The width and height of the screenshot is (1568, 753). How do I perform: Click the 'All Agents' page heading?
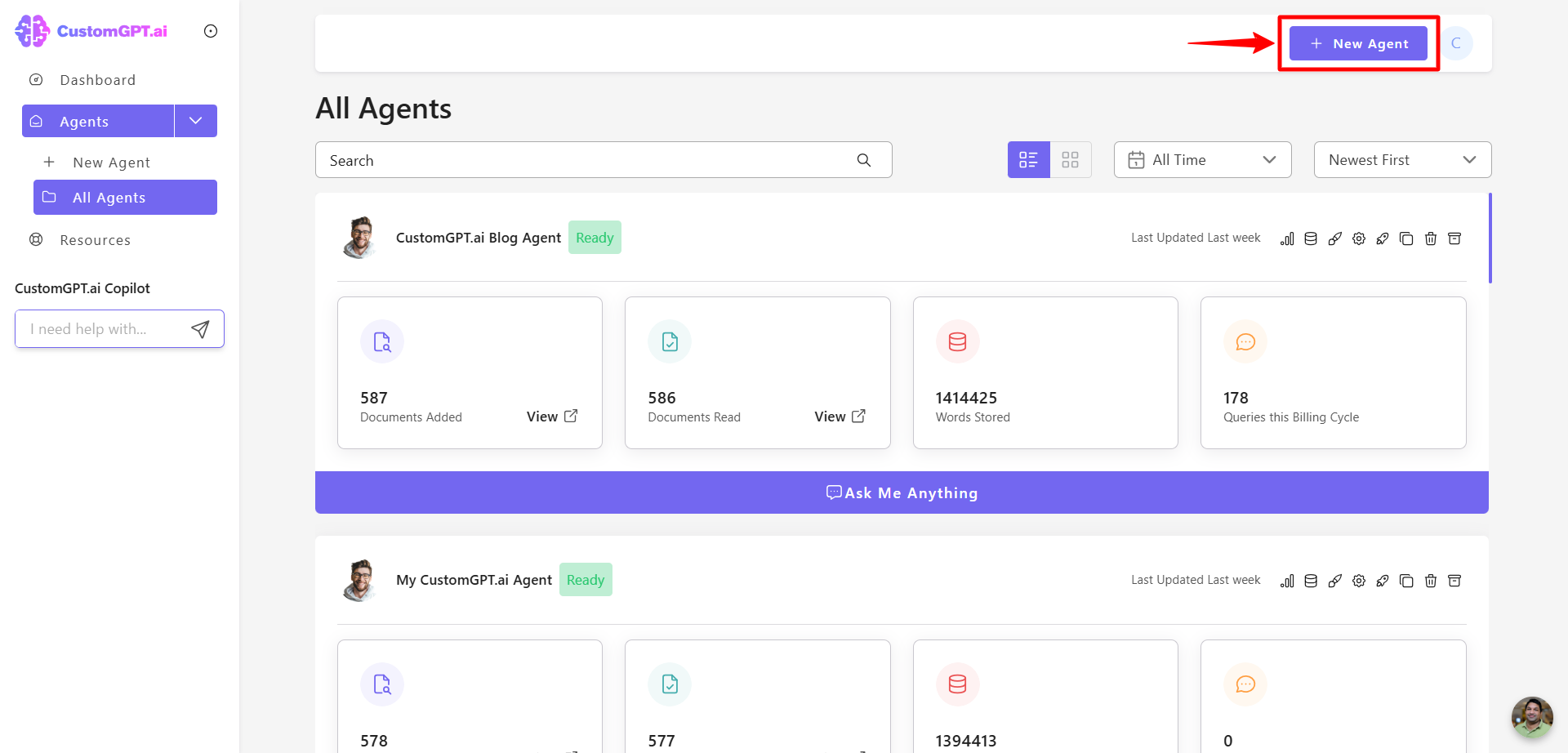(x=384, y=109)
